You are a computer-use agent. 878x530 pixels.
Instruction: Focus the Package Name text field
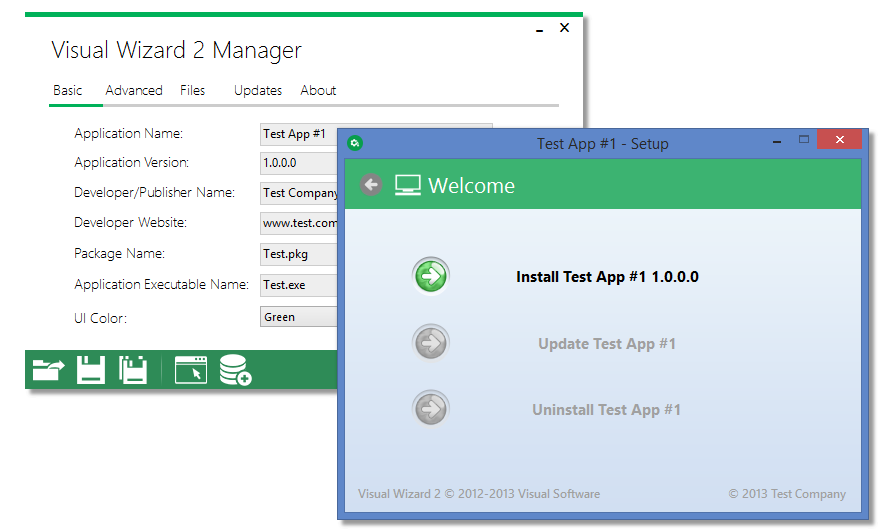point(298,254)
